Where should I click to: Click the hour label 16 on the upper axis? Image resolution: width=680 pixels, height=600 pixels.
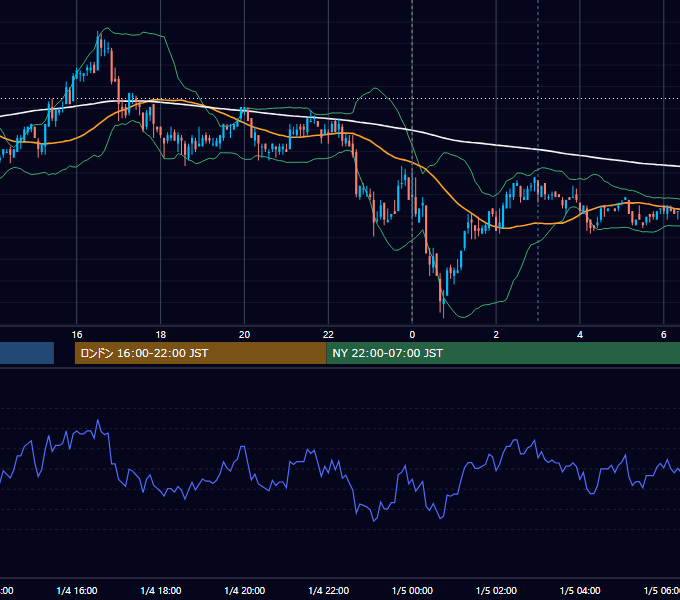(x=77, y=335)
